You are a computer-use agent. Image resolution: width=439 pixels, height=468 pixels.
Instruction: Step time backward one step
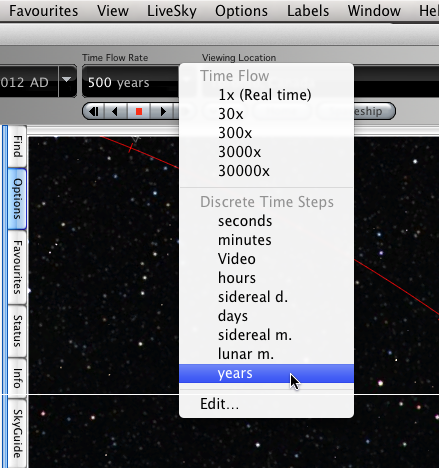point(94,111)
